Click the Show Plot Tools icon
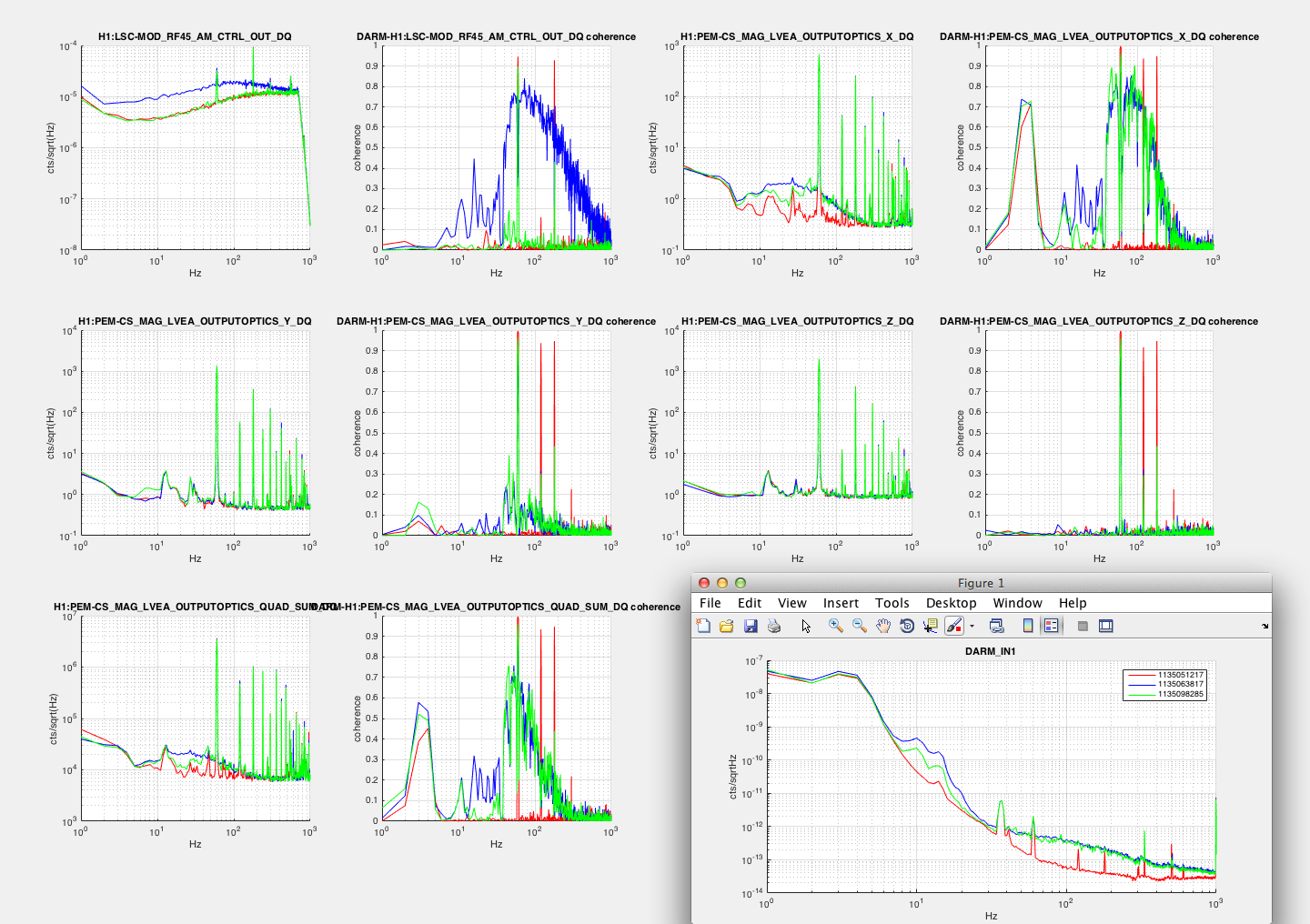This screenshot has width=1310, height=924. [x=1106, y=626]
